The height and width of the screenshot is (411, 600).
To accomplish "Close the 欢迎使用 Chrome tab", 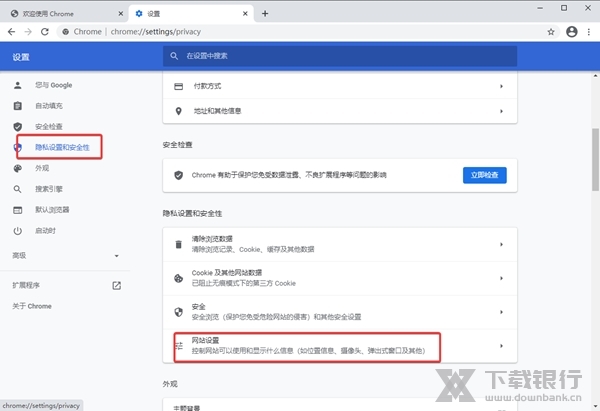I will click(121, 14).
